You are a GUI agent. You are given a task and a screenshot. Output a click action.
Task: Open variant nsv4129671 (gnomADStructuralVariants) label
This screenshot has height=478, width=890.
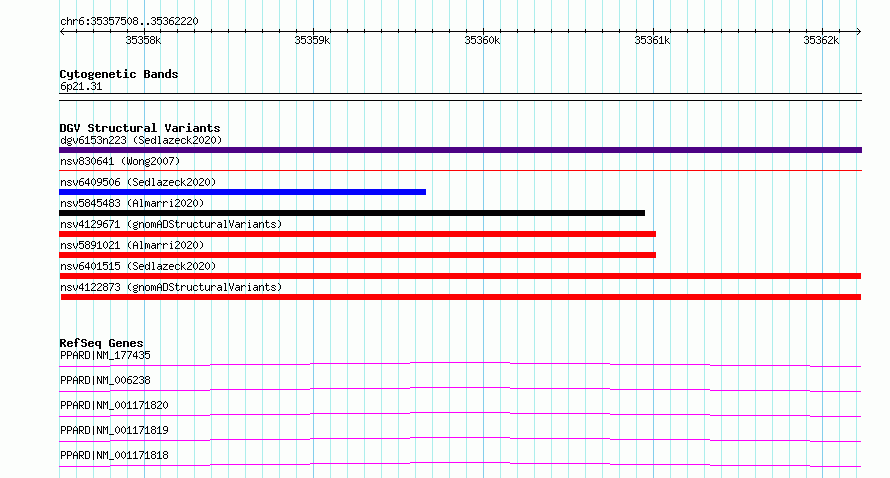(171, 224)
